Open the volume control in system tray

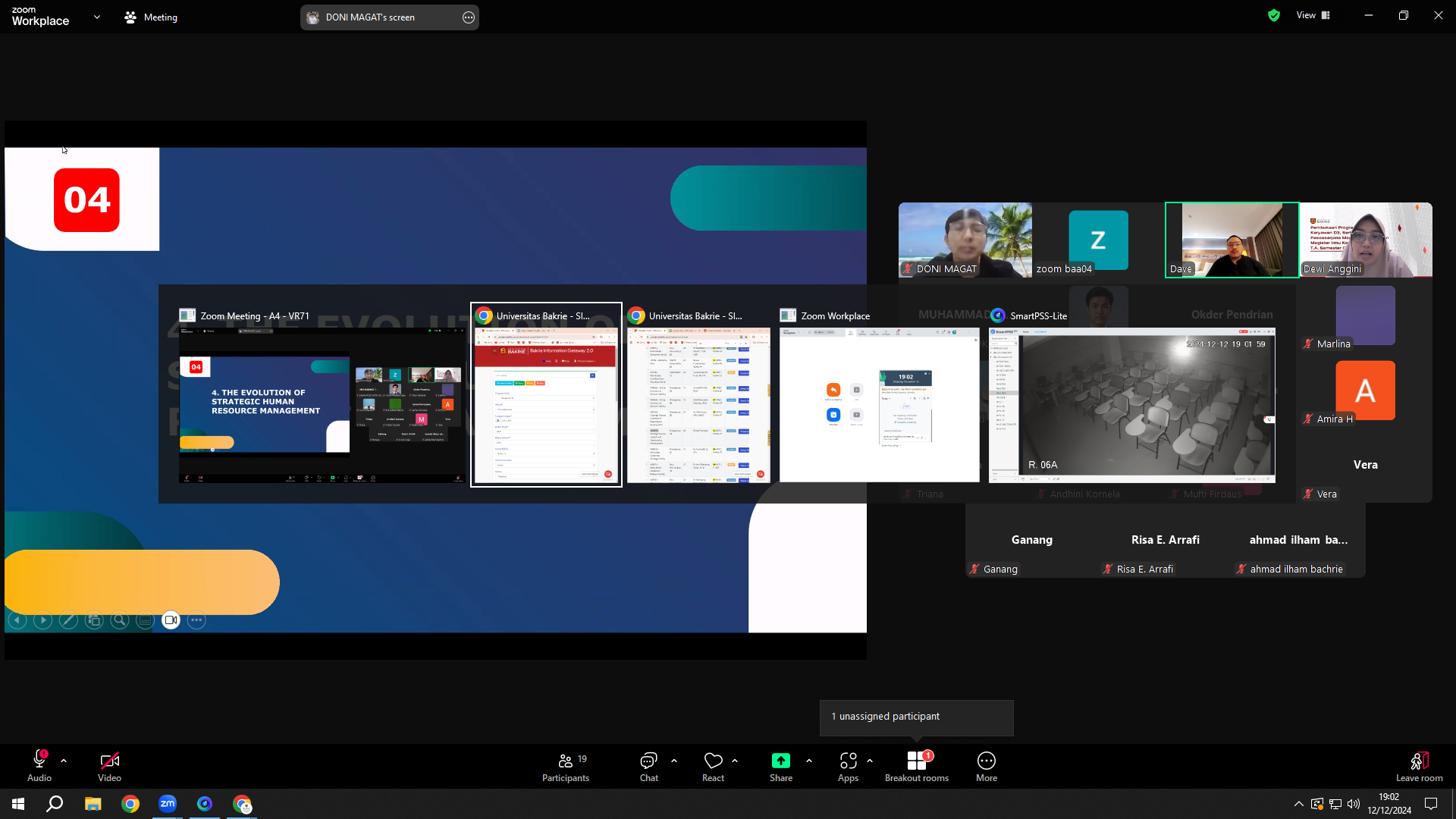pyautogui.click(x=1354, y=804)
